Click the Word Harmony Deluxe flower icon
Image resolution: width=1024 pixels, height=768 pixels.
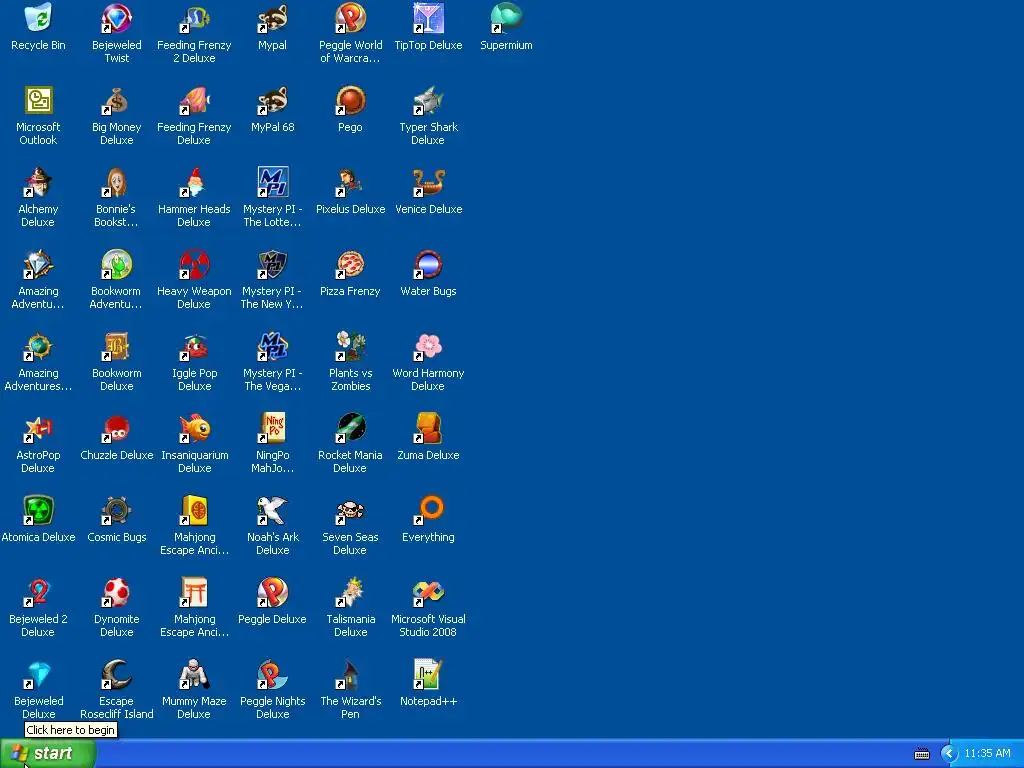pos(428,346)
